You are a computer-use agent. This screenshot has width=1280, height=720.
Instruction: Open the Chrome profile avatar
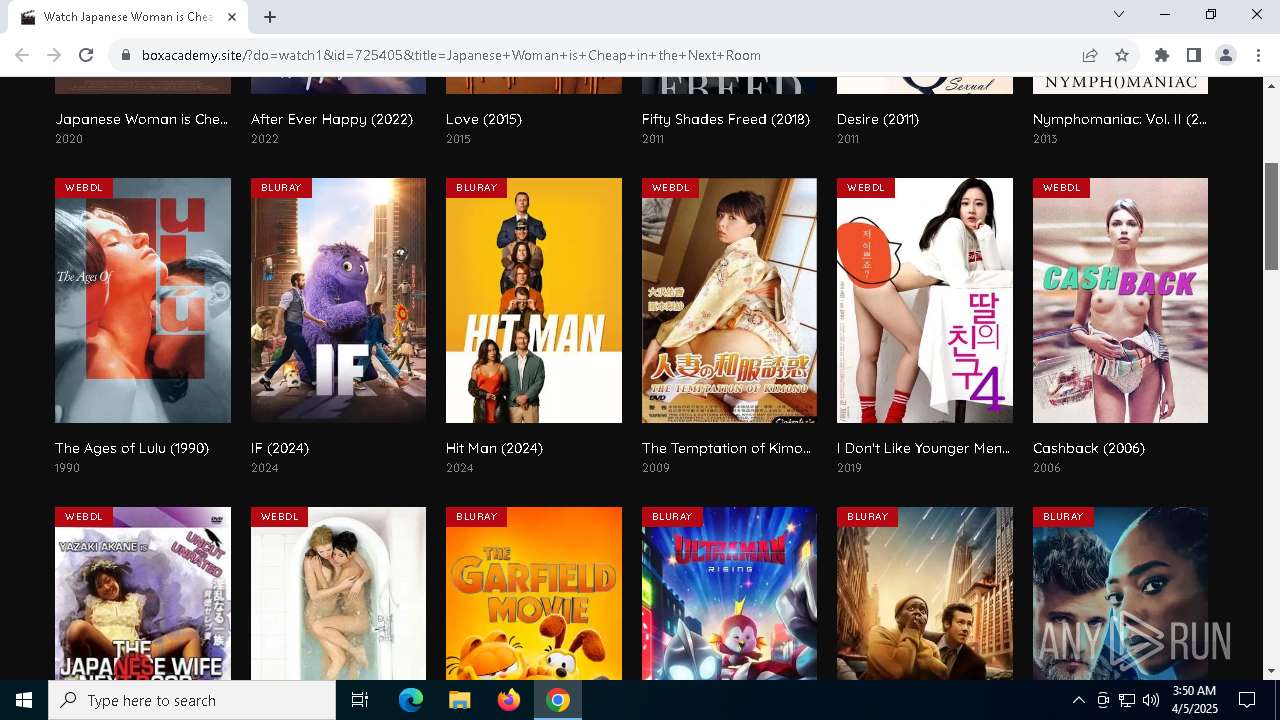click(x=1226, y=55)
